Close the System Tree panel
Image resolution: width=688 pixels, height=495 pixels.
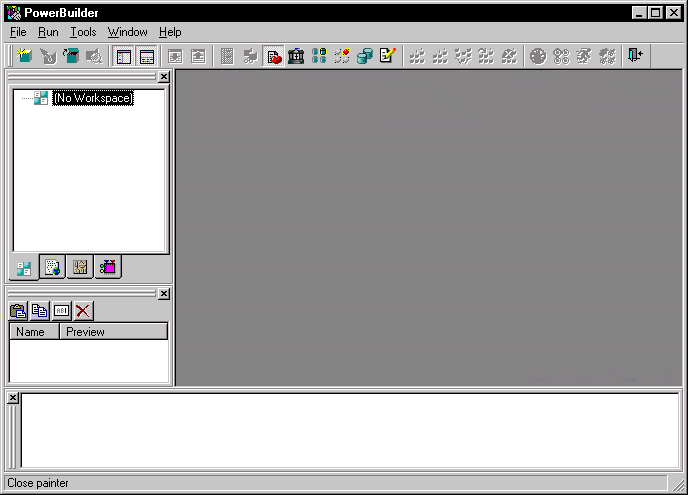click(164, 77)
